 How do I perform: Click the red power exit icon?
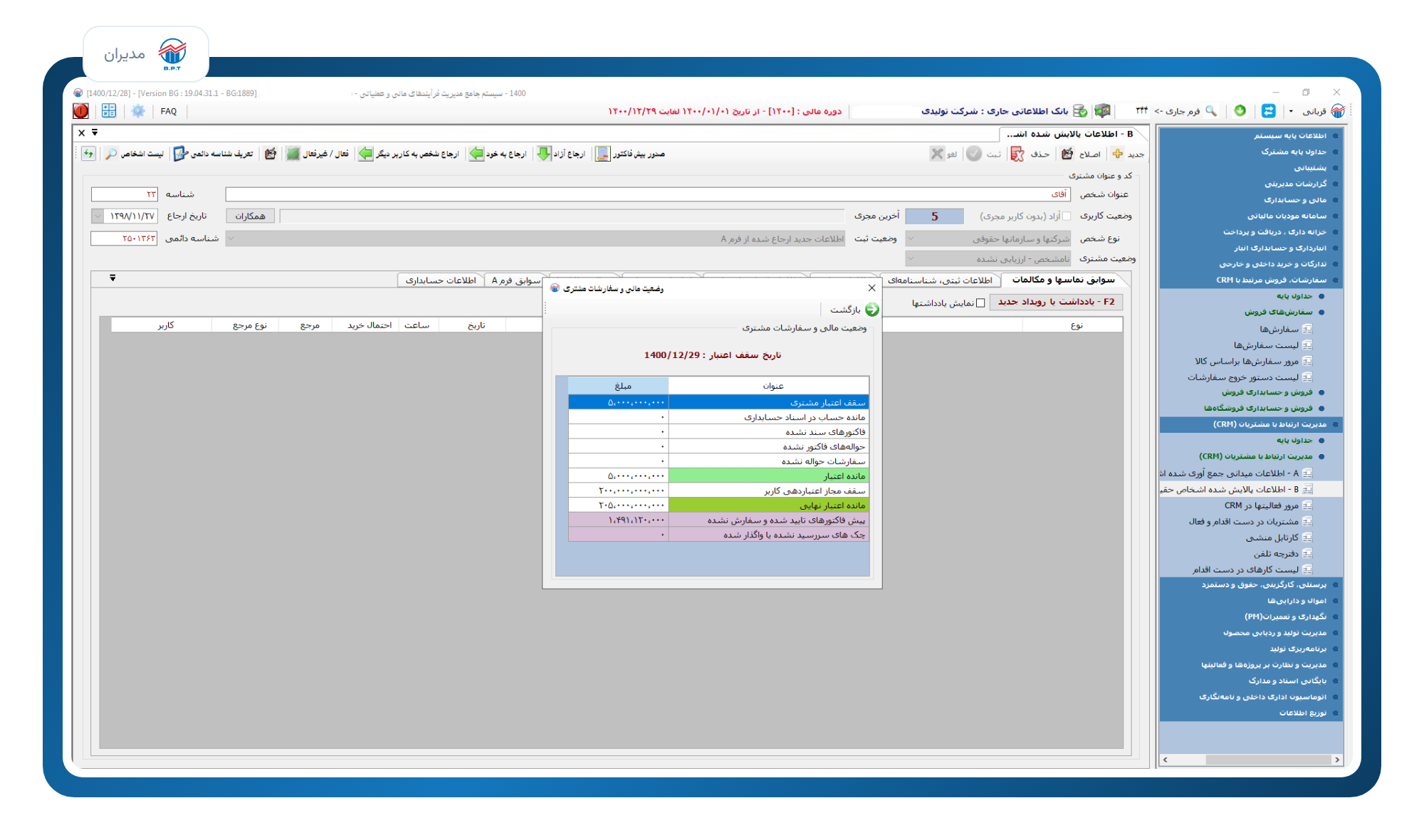pos(81,111)
